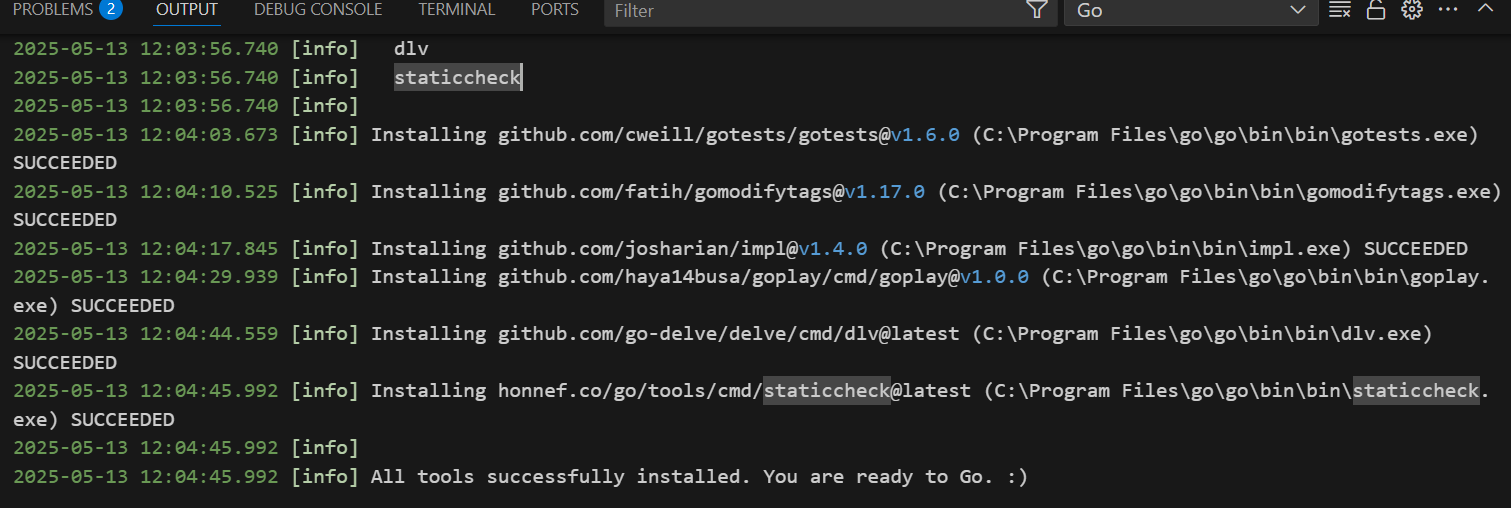Open the panel's more actions menu

(1447, 10)
